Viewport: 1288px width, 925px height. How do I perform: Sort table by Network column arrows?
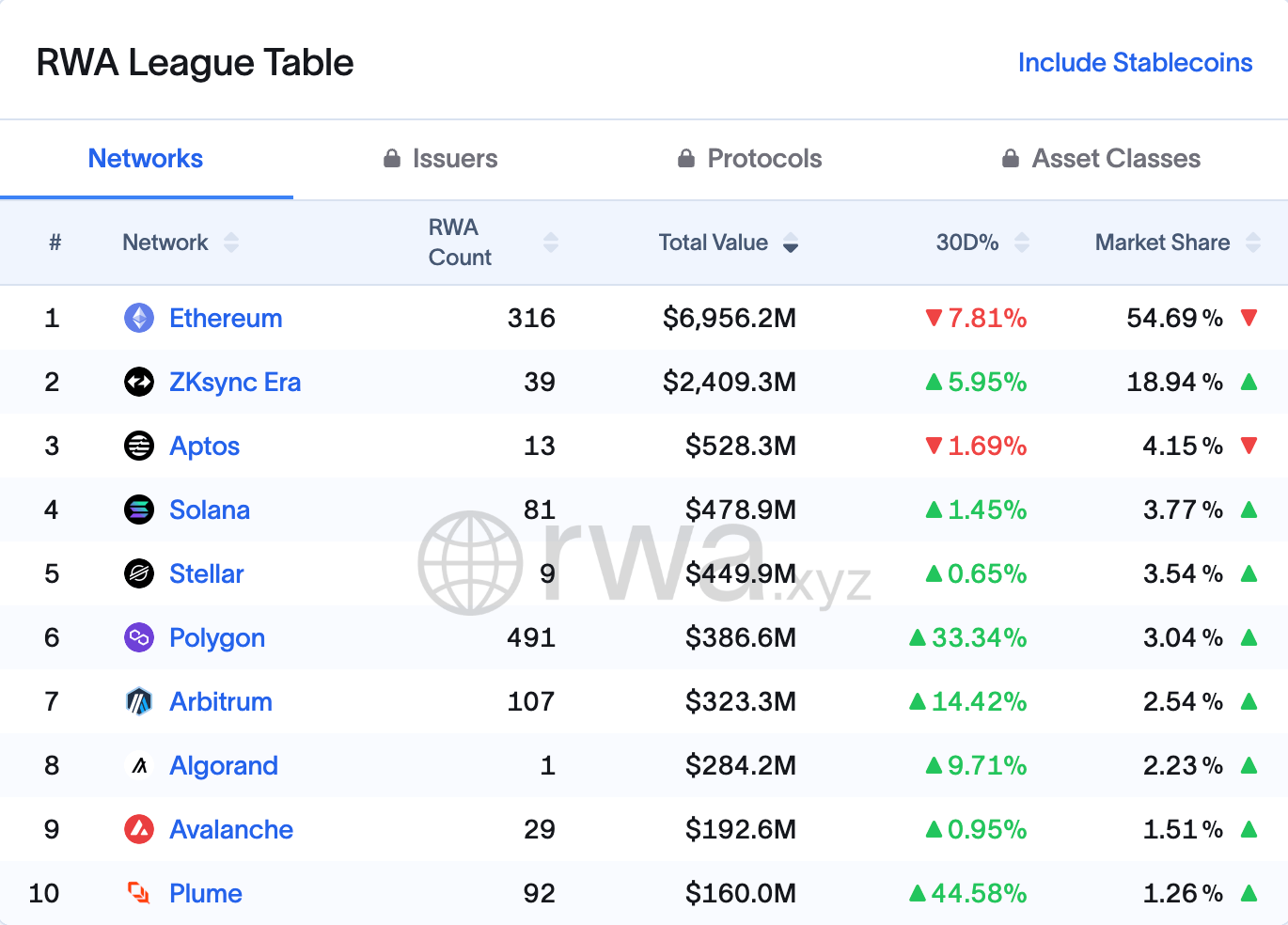pyautogui.click(x=231, y=243)
